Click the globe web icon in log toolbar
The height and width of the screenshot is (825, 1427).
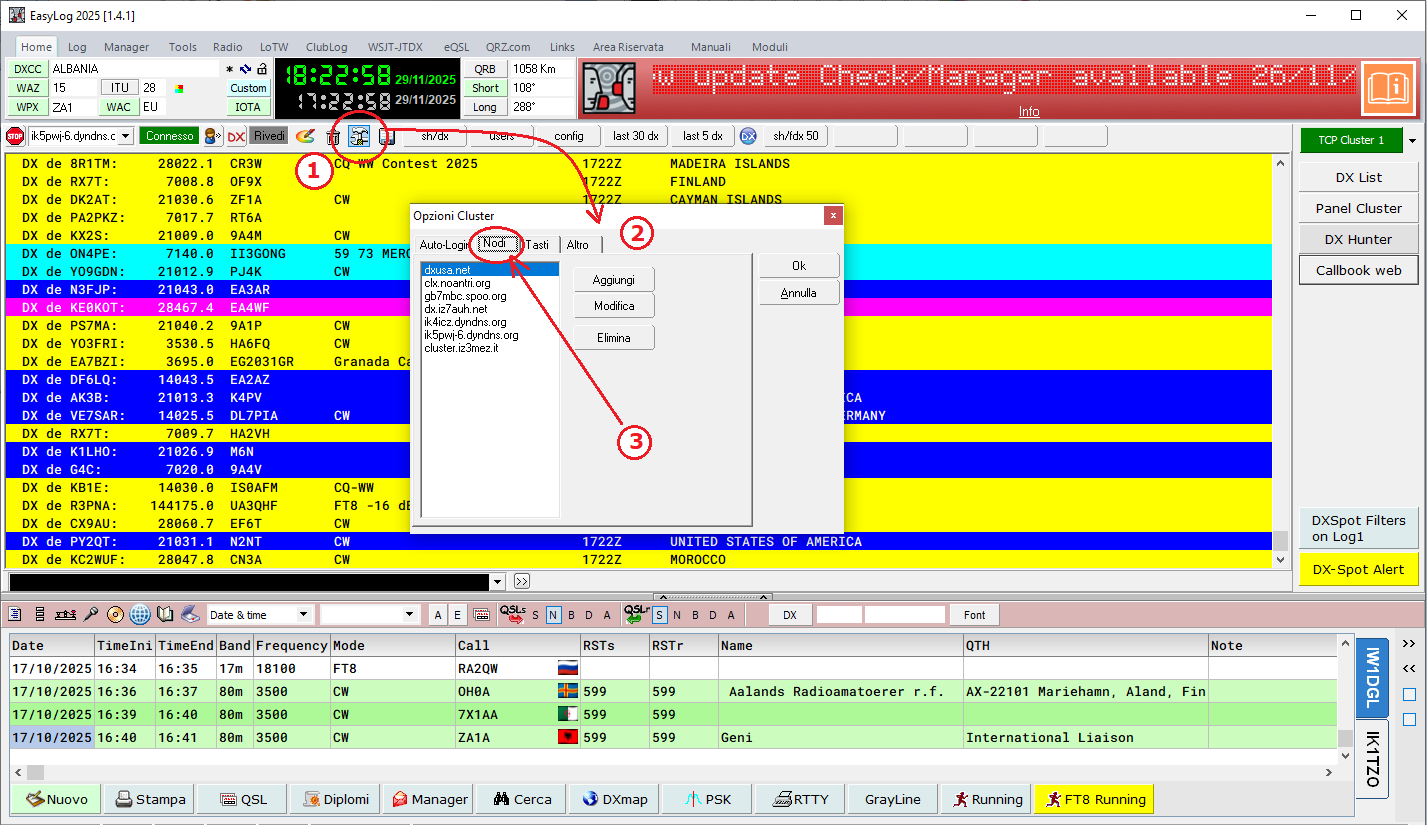point(140,615)
